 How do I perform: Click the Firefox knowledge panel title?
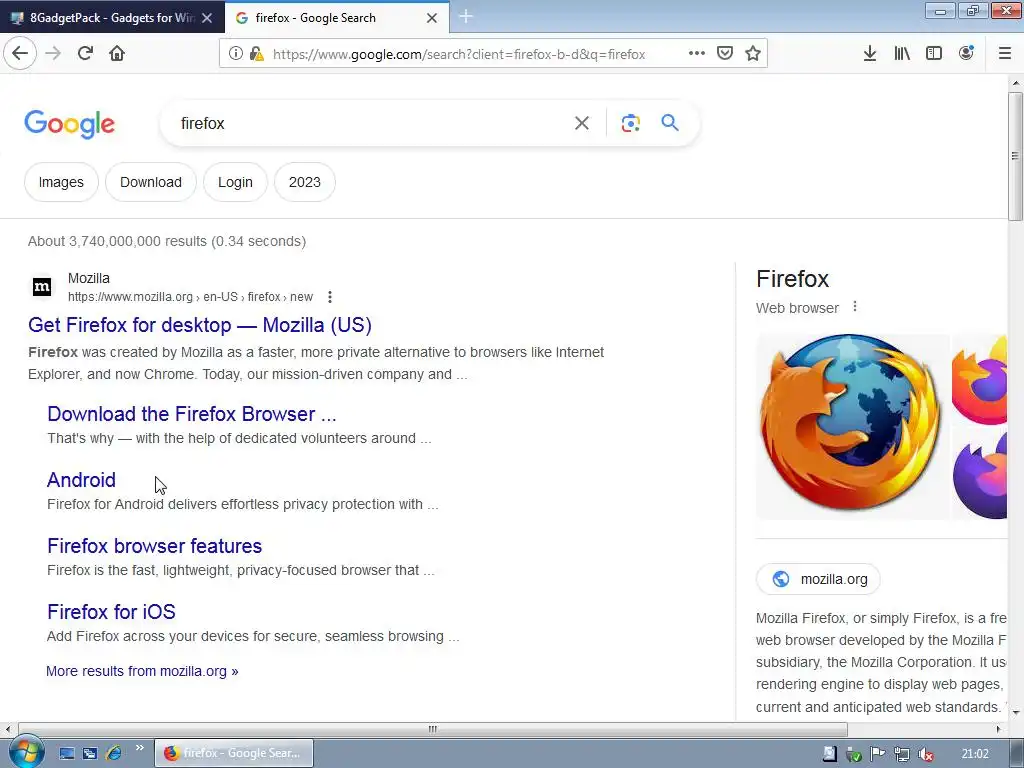pos(792,279)
